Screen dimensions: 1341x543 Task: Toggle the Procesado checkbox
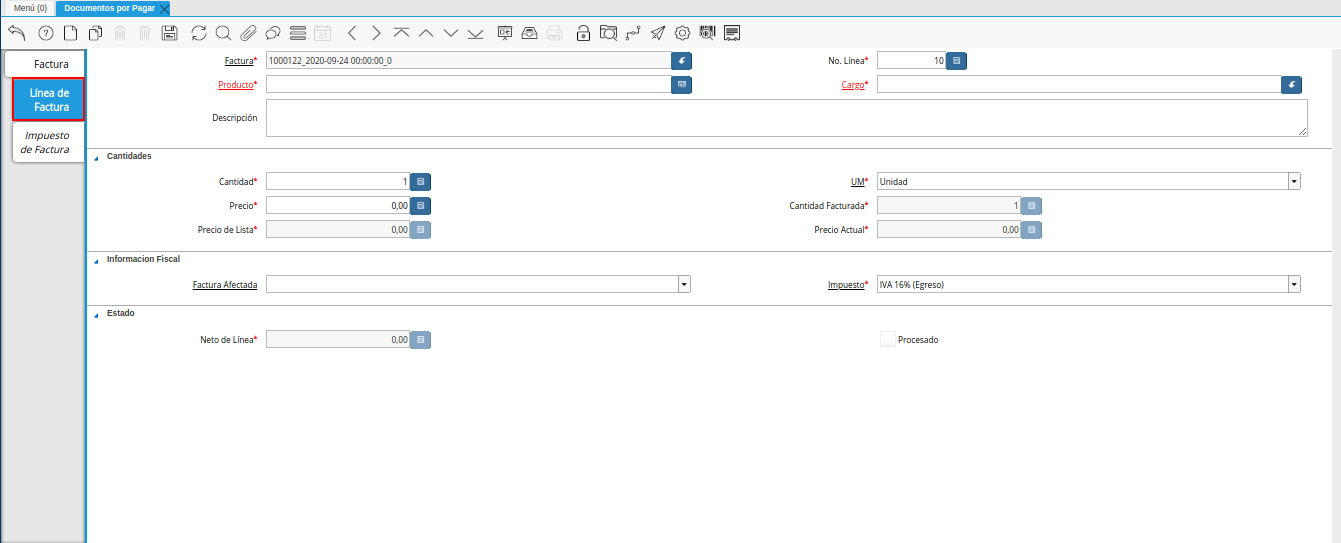(x=887, y=339)
